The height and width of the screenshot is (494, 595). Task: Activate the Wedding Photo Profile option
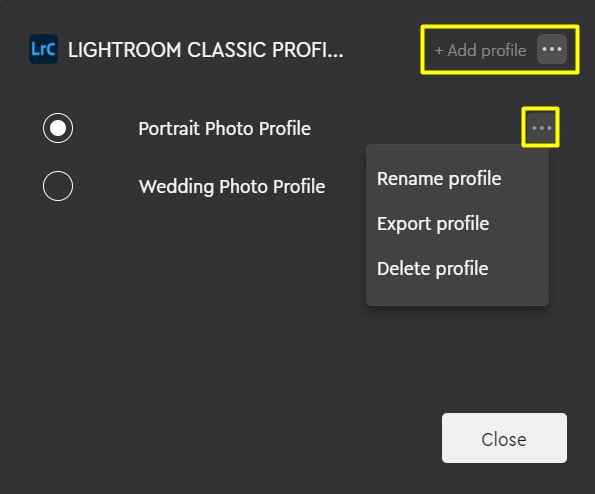point(58,186)
